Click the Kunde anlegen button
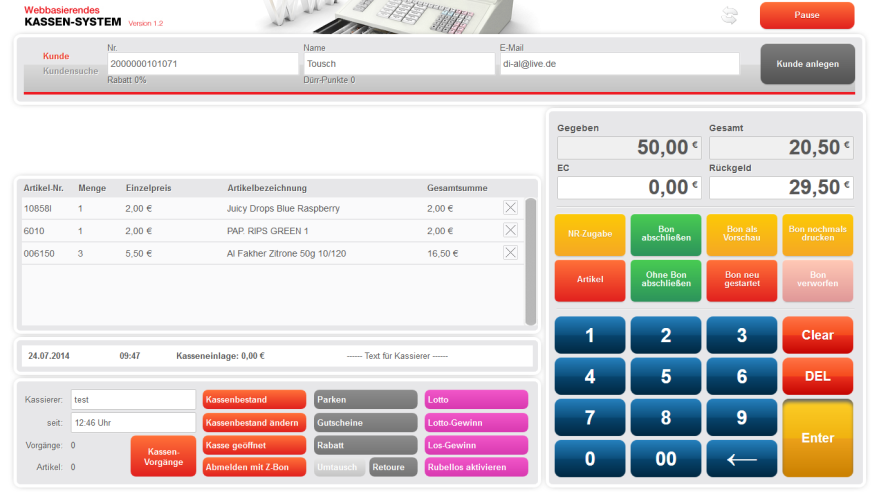 [x=807, y=64]
